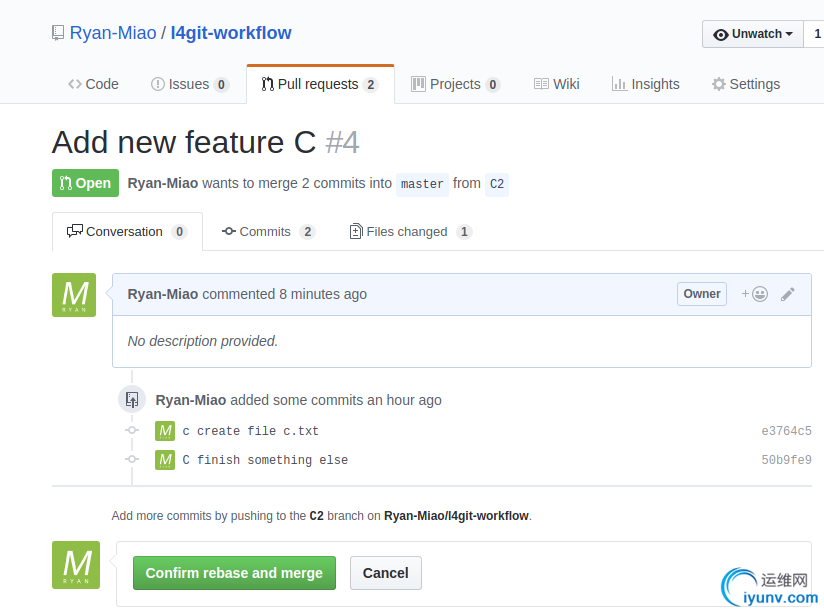
Task: Click the Owner badge
Action: tap(702, 294)
